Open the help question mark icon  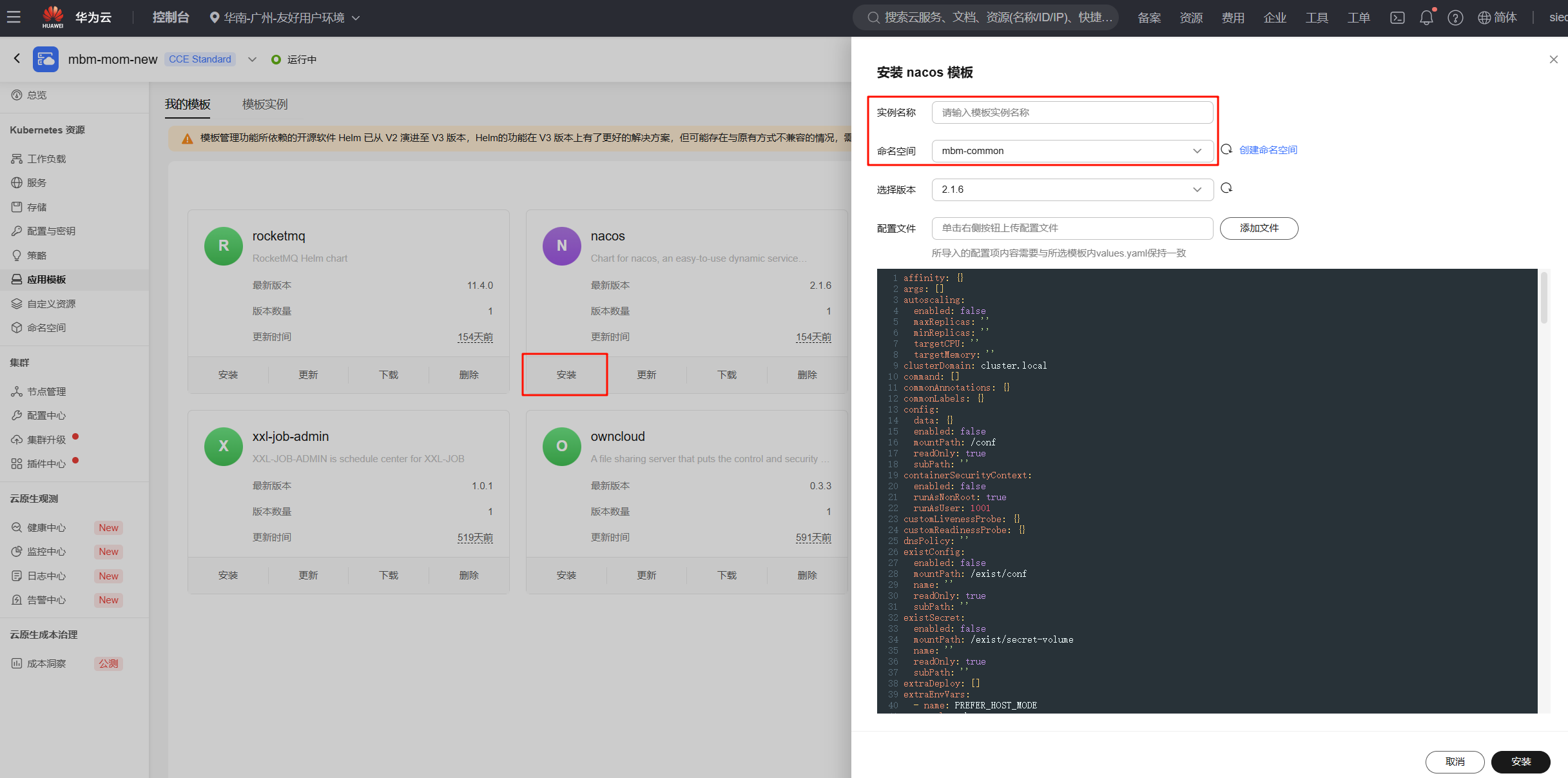click(x=1455, y=18)
